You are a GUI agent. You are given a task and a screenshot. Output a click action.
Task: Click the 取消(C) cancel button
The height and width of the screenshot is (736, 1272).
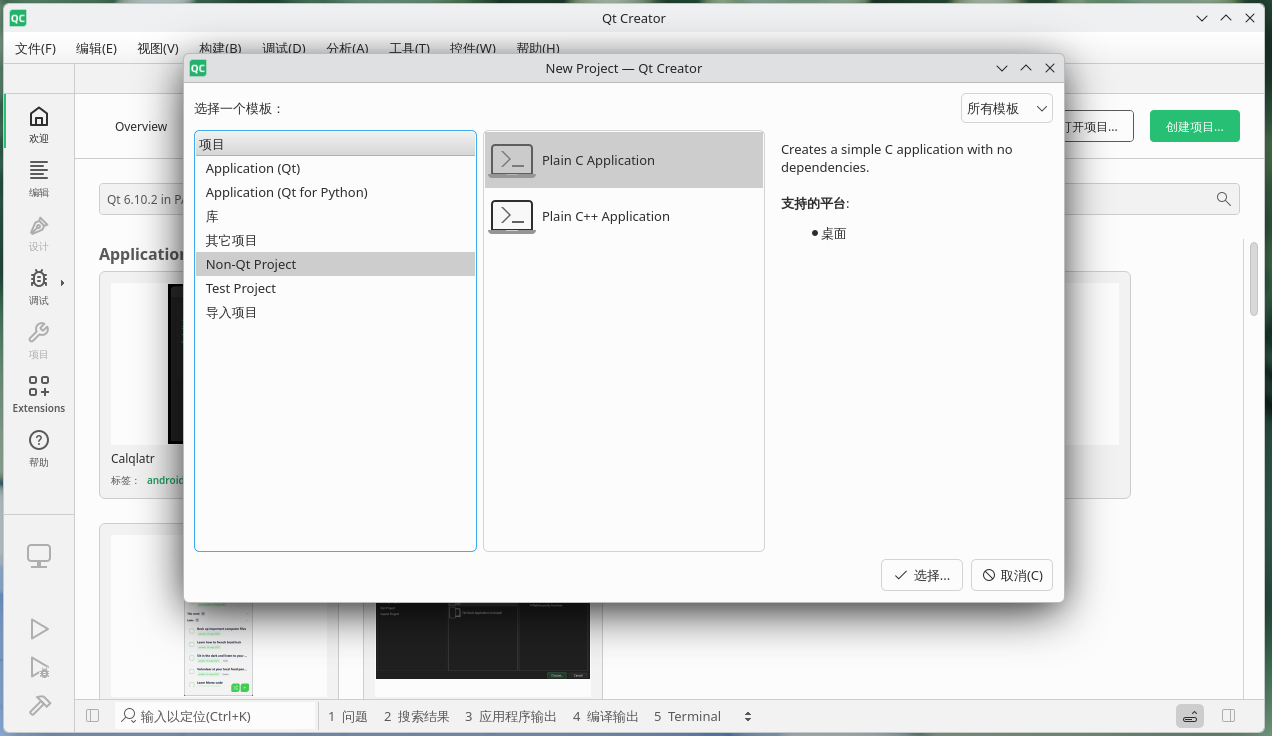[1012, 575]
